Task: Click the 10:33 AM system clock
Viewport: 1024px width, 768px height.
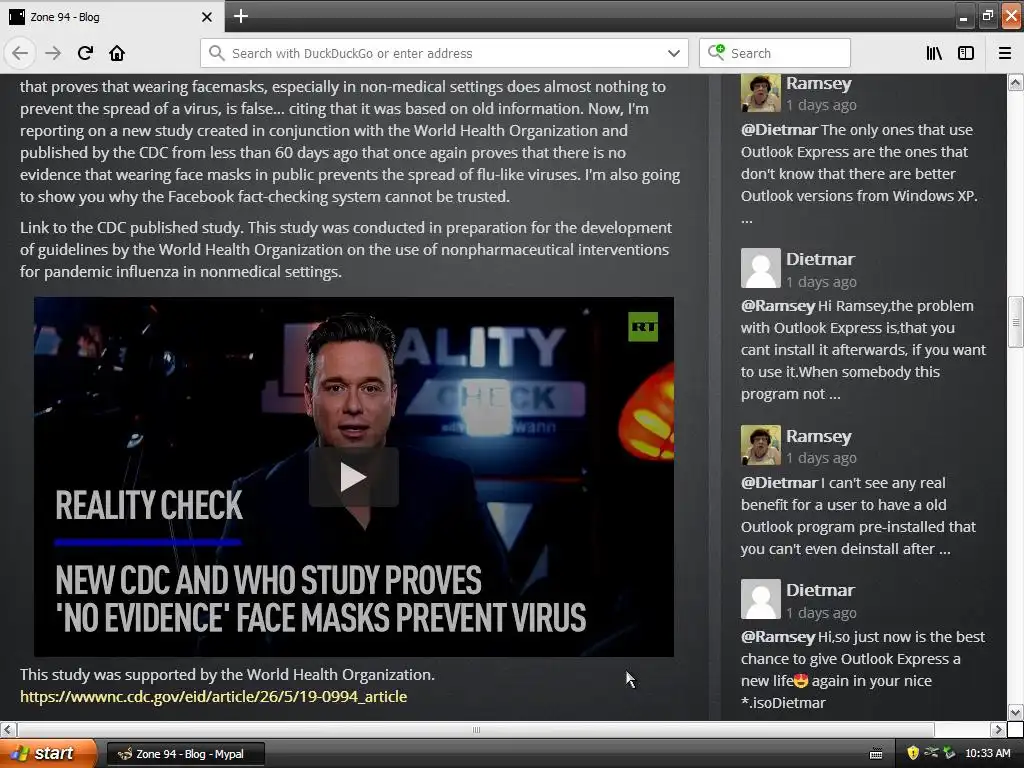Action: point(987,754)
